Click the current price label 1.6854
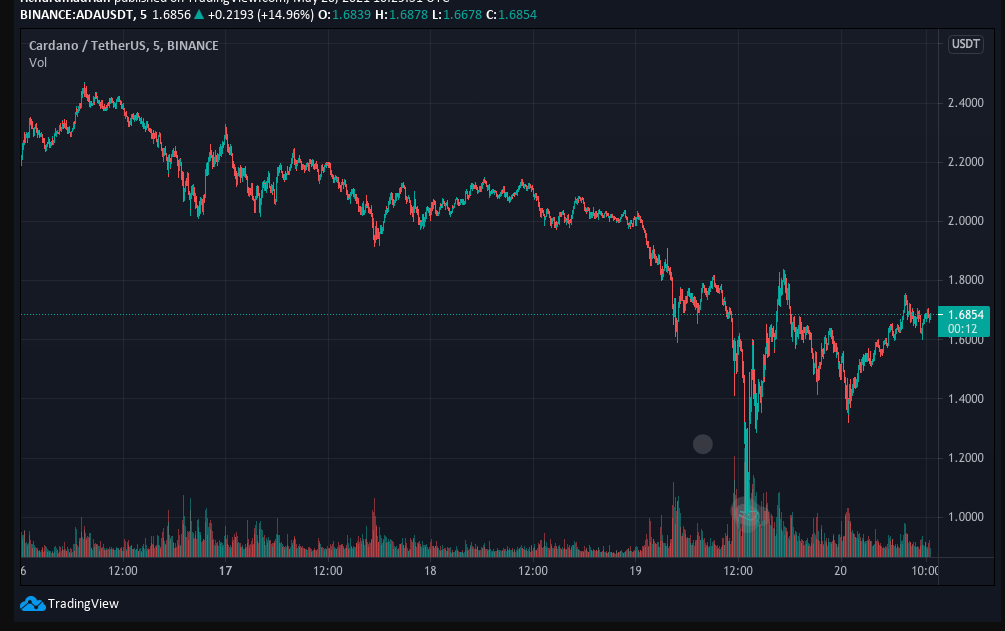The width and height of the screenshot is (1005, 631). [965, 314]
